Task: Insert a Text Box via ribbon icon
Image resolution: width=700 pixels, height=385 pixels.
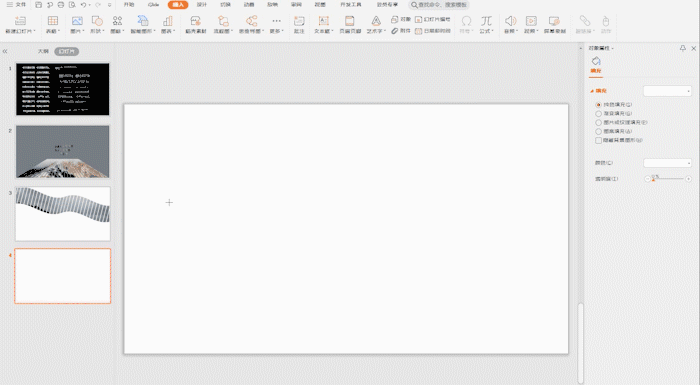Action: (323, 21)
